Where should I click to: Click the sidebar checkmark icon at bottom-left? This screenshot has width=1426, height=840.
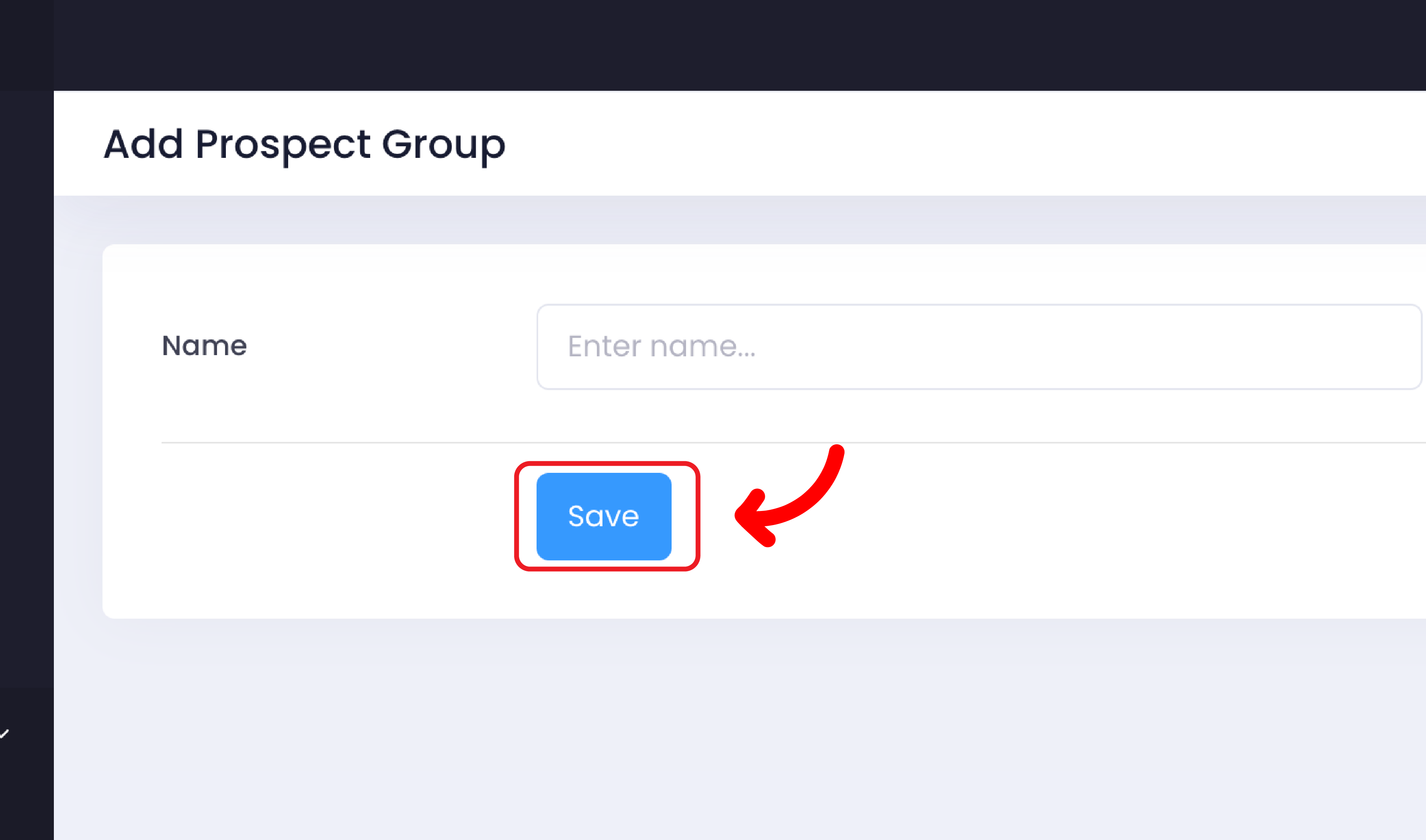4,734
